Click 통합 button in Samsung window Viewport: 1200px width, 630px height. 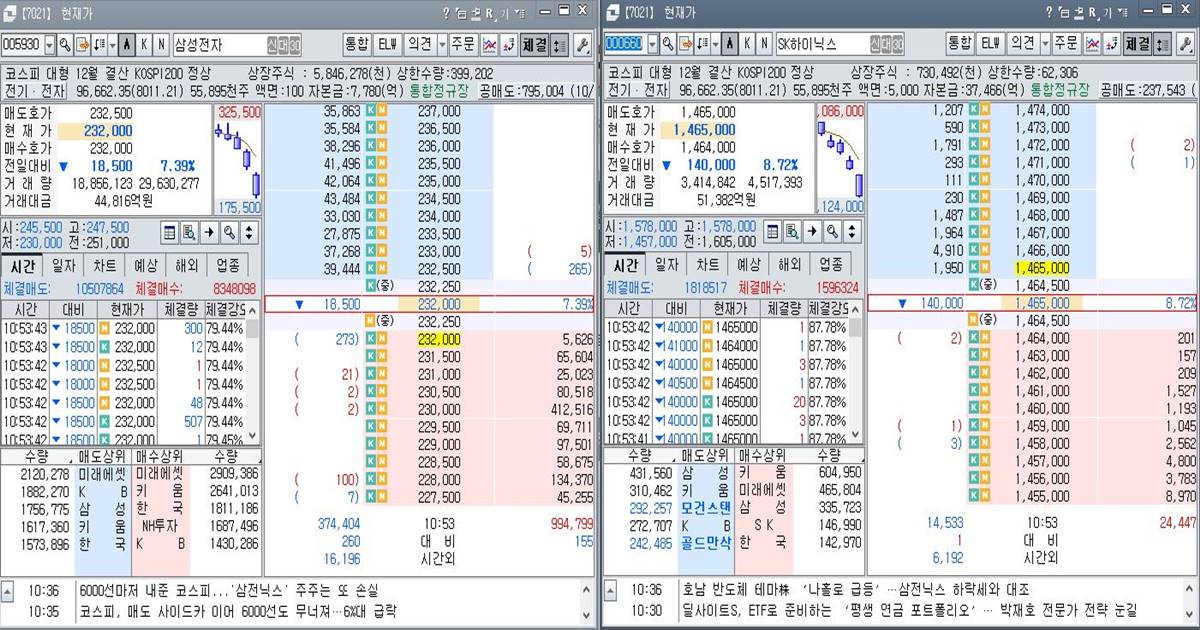point(357,45)
